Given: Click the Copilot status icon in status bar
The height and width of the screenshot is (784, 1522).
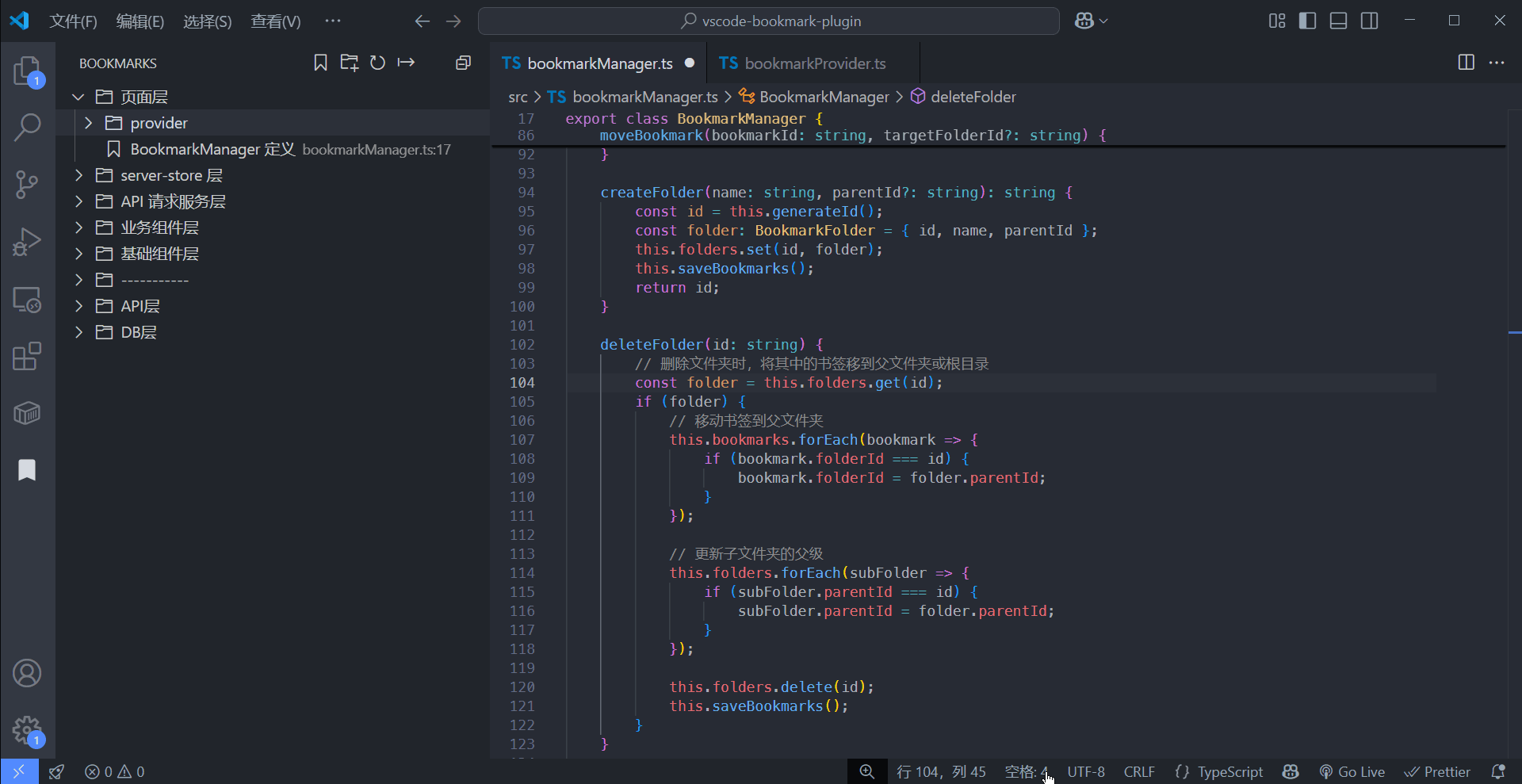Looking at the screenshot, I should (1291, 771).
